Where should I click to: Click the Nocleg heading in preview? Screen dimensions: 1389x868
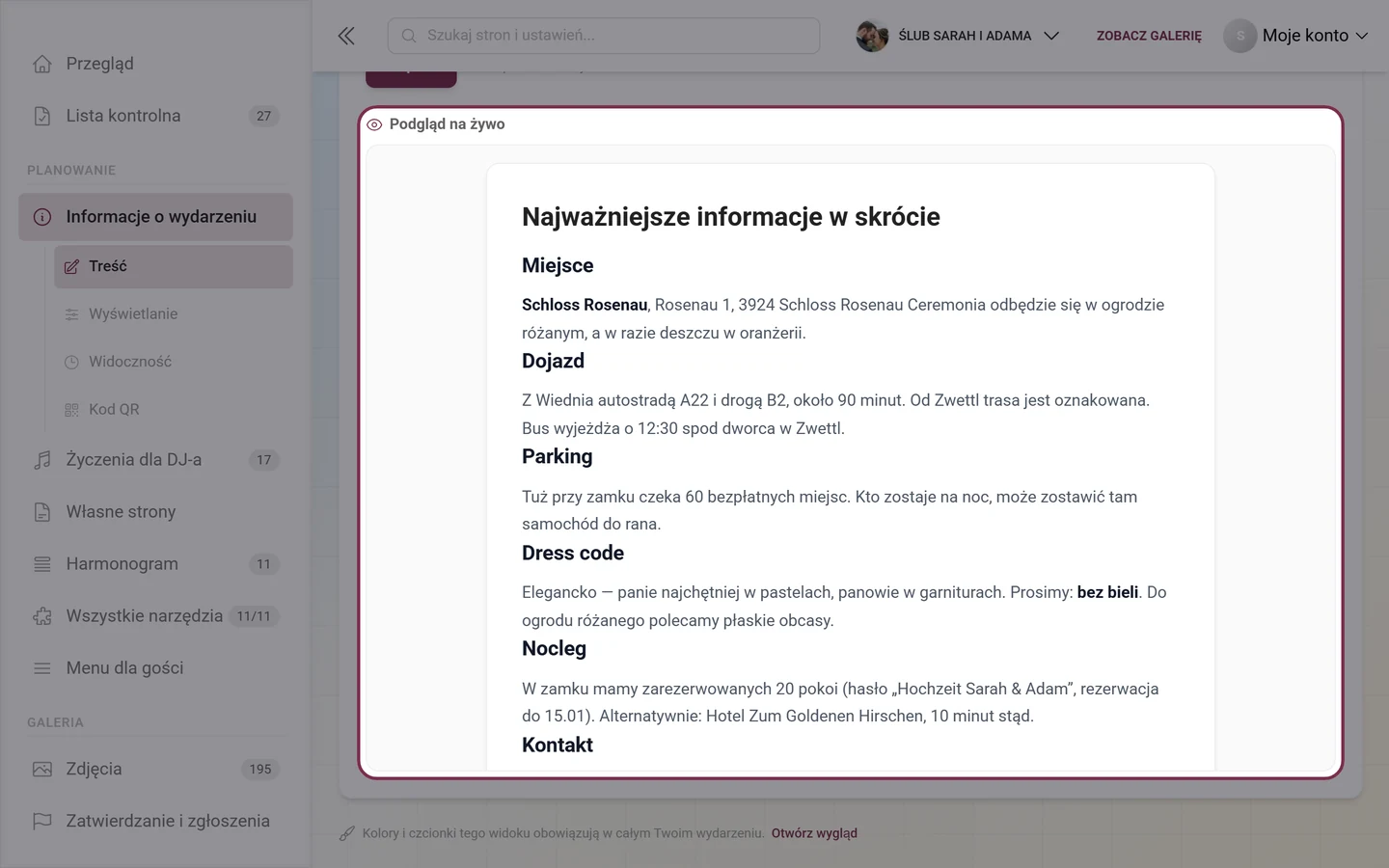[x=554, y=649]
